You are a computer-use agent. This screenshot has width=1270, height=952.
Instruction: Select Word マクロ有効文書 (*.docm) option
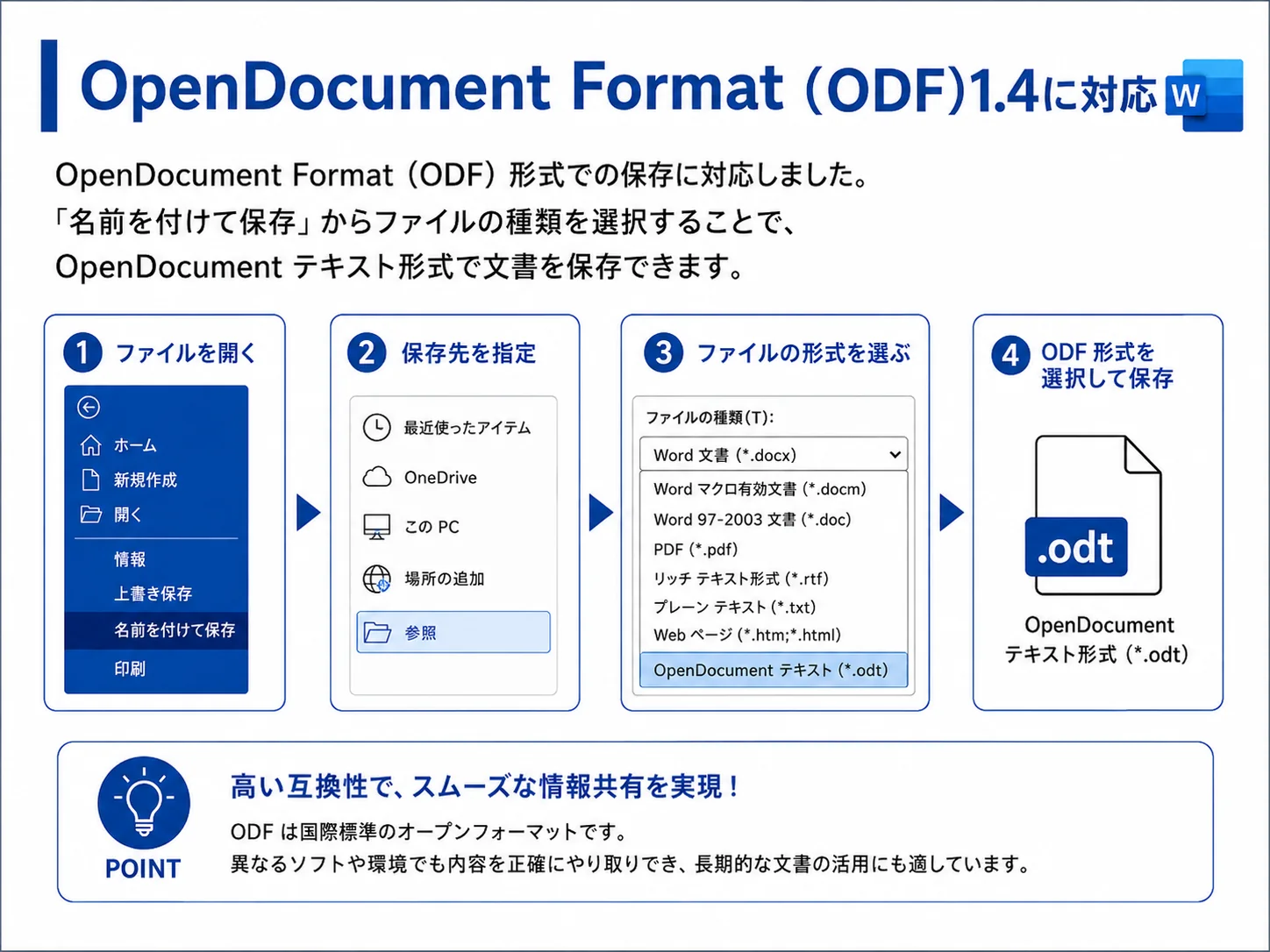[760, 489]
